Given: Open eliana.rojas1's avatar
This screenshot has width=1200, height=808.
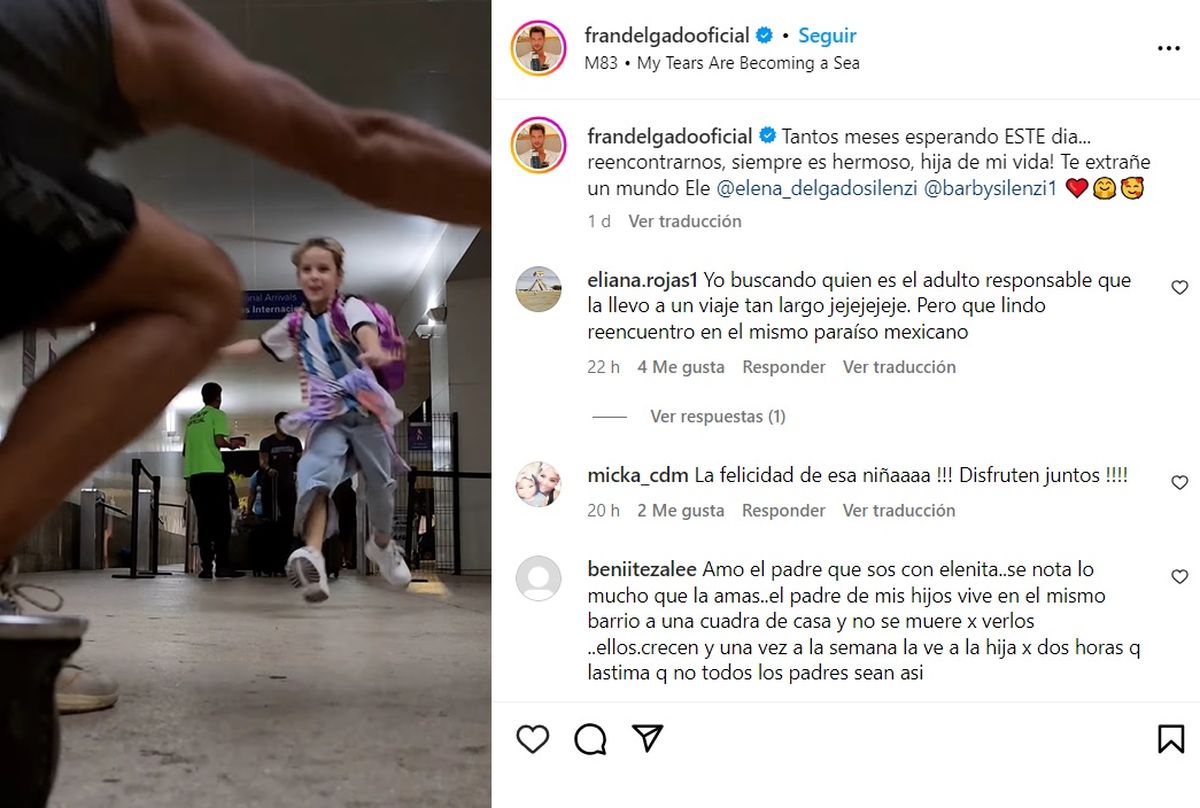Looking at the screenshot, I should pyautogui.click(x=538, y=290).
